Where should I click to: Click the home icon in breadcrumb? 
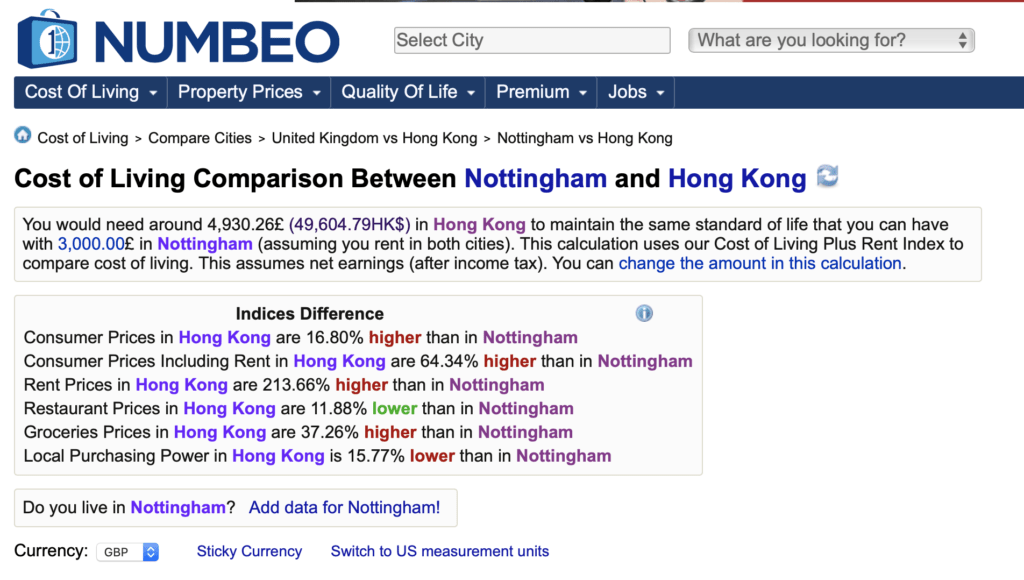23,135
